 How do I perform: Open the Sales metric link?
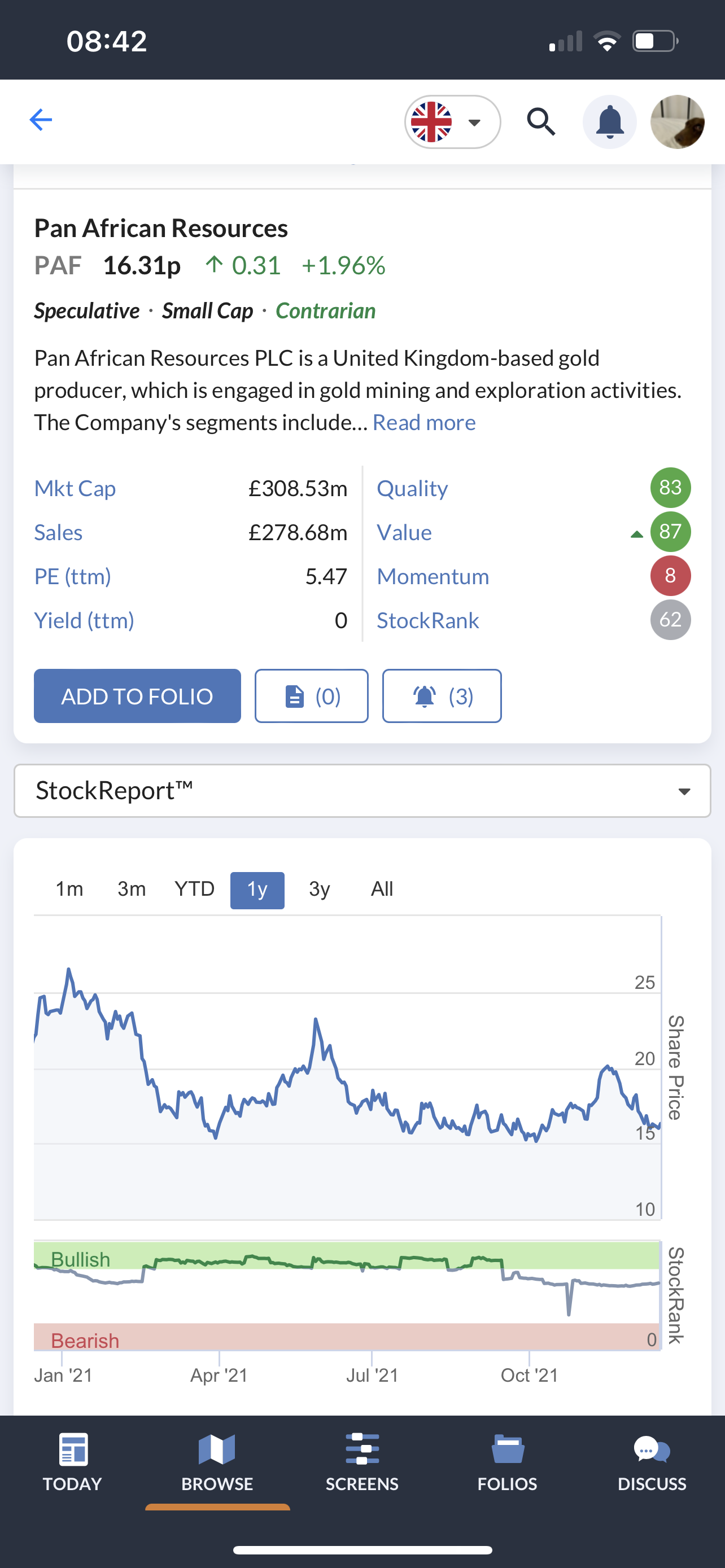pyautogui.click(x=58, y=533)
